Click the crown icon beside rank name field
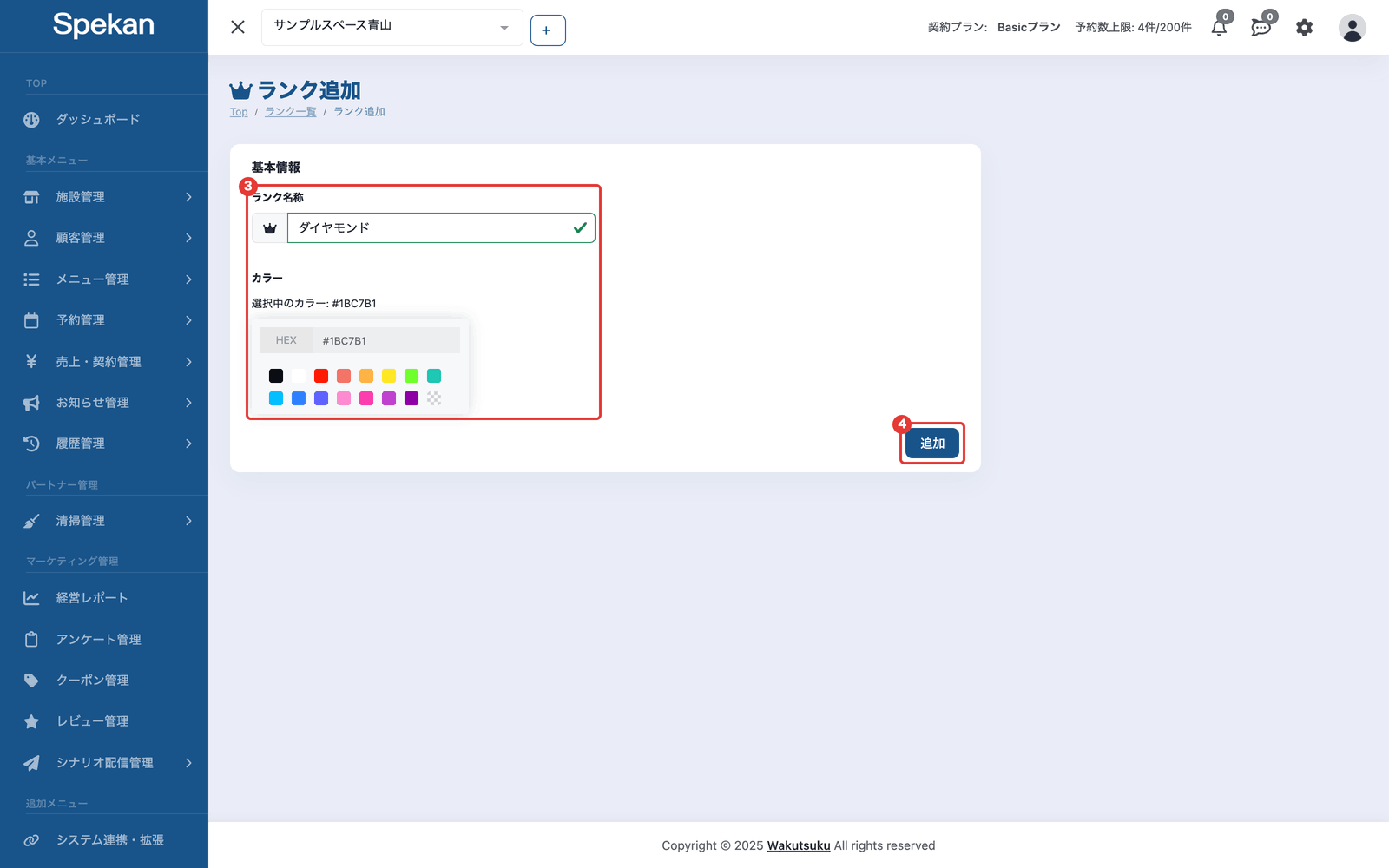Image resolution: width=1389 pixels, height=868 pixels. pyautogui.click(x=270, y=228)
